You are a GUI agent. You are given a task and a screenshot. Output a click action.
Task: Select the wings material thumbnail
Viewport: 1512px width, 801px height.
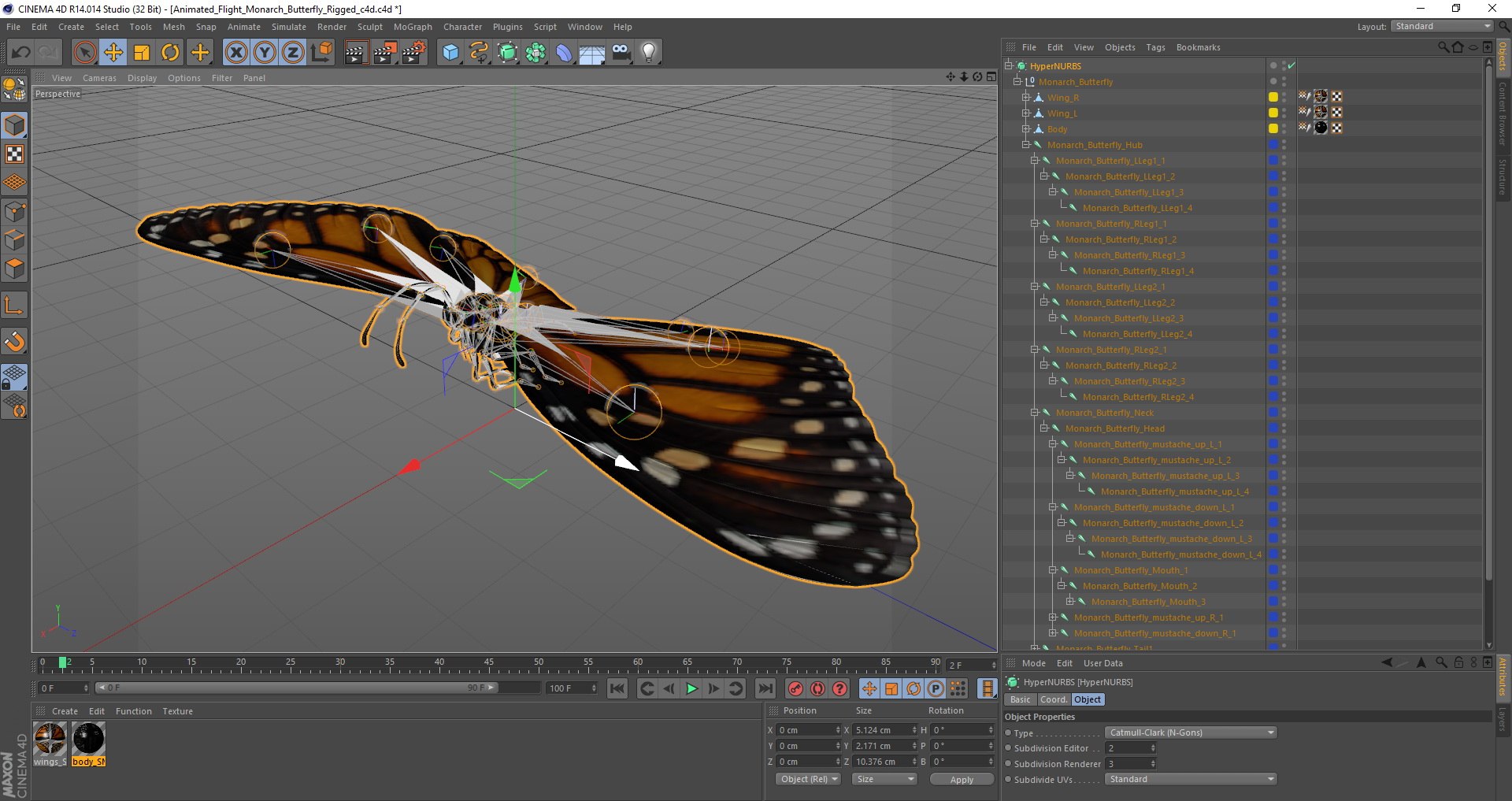point(50,739)
